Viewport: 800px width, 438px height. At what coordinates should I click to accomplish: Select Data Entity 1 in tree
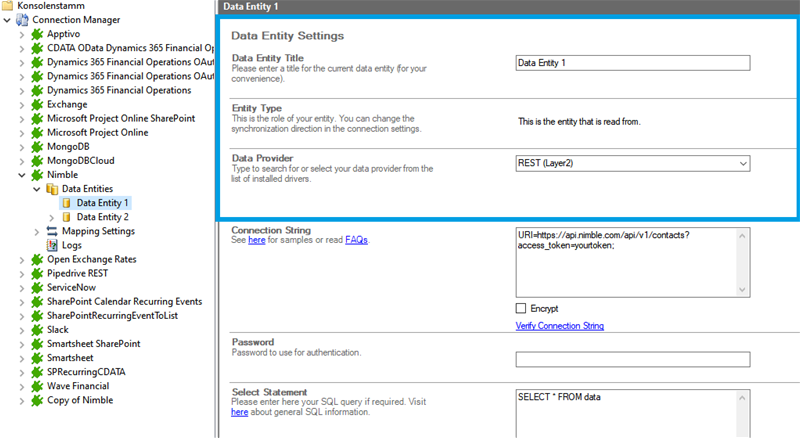(103, 203)
